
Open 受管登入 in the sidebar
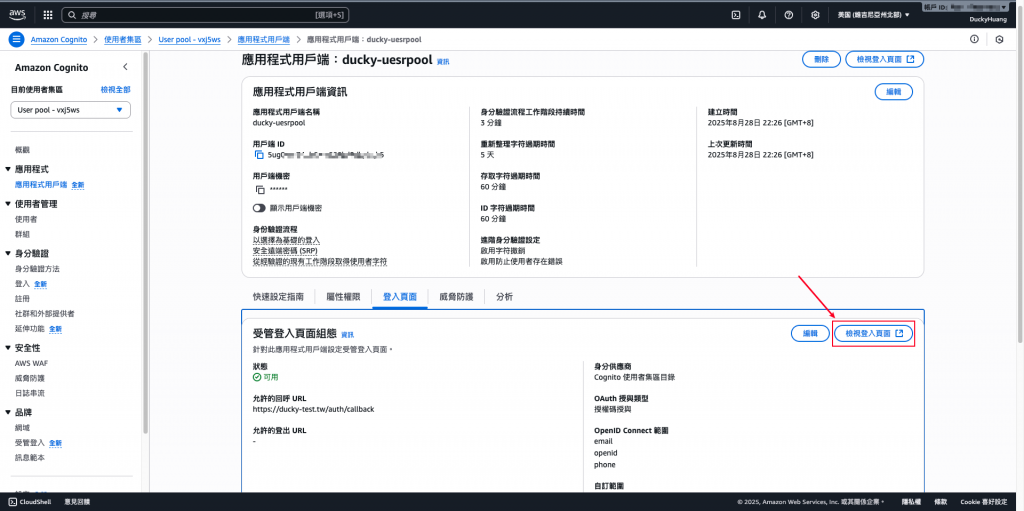29,442
